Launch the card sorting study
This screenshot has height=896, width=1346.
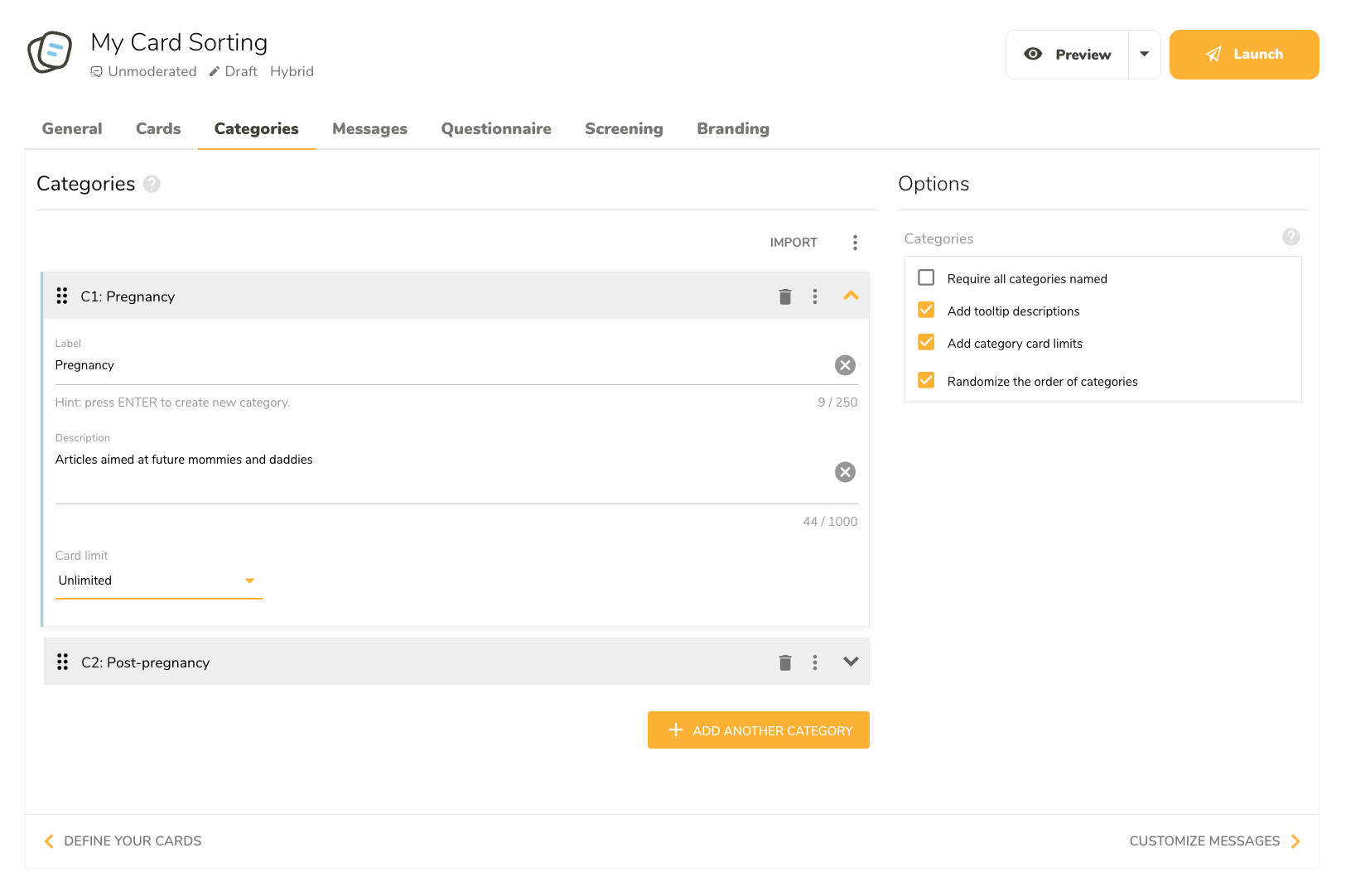point(1244,55)
